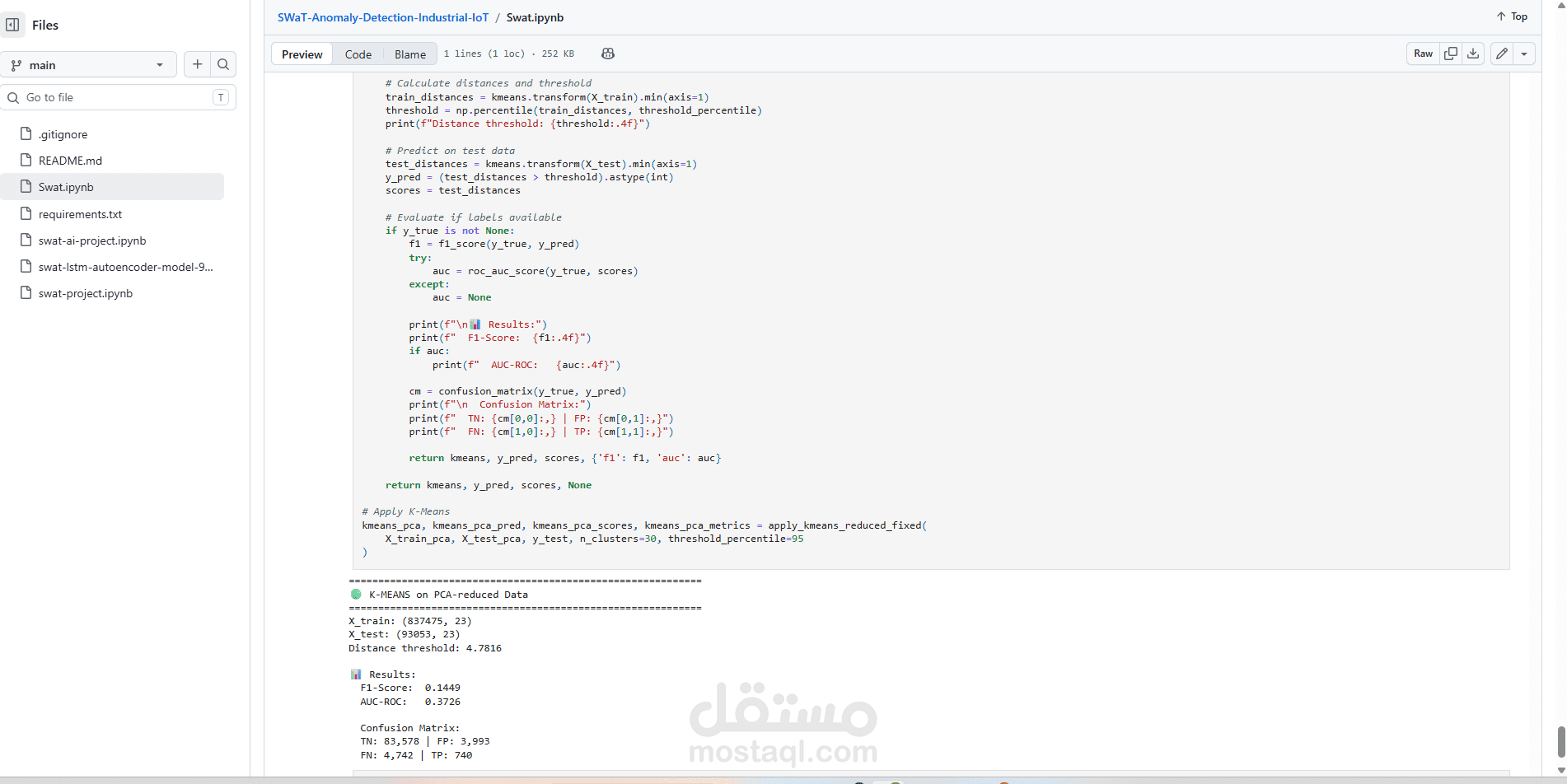This screenshot has width=1567, height=784.
Task: Open .gitignore in the file tree
Action: point(112,134)
